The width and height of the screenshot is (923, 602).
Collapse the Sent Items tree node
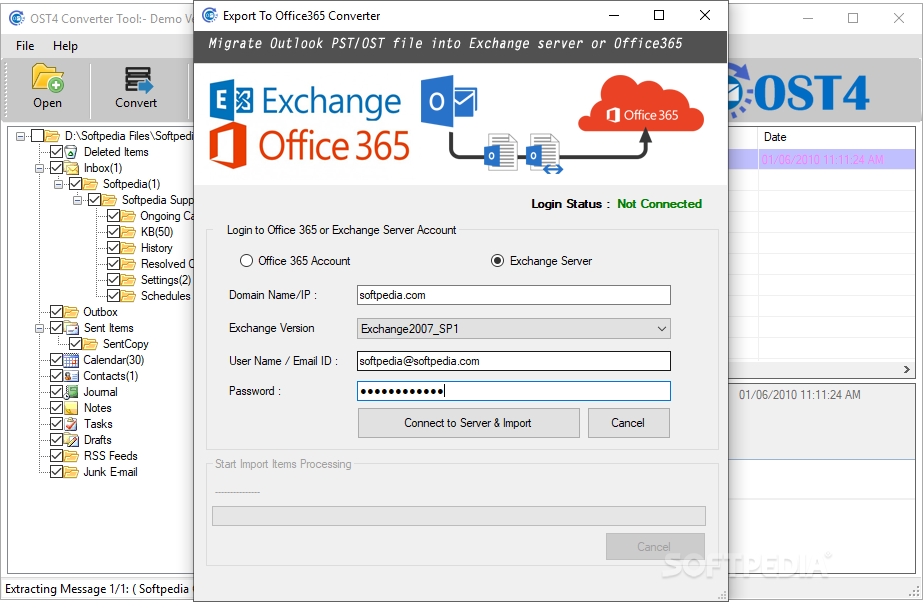pyautogui.click(x=39, y=328)
